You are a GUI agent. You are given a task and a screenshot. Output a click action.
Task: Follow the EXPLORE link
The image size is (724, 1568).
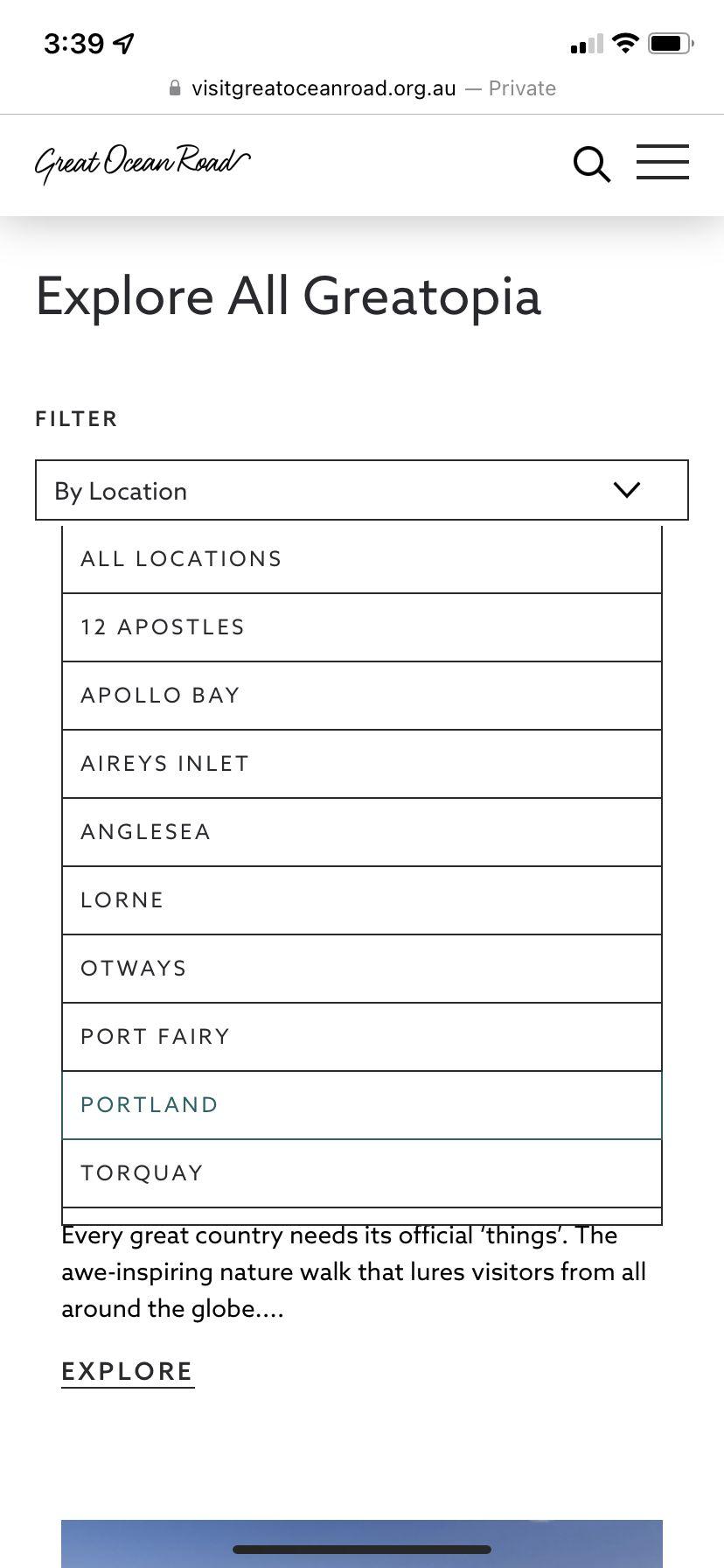[128, 1371]
